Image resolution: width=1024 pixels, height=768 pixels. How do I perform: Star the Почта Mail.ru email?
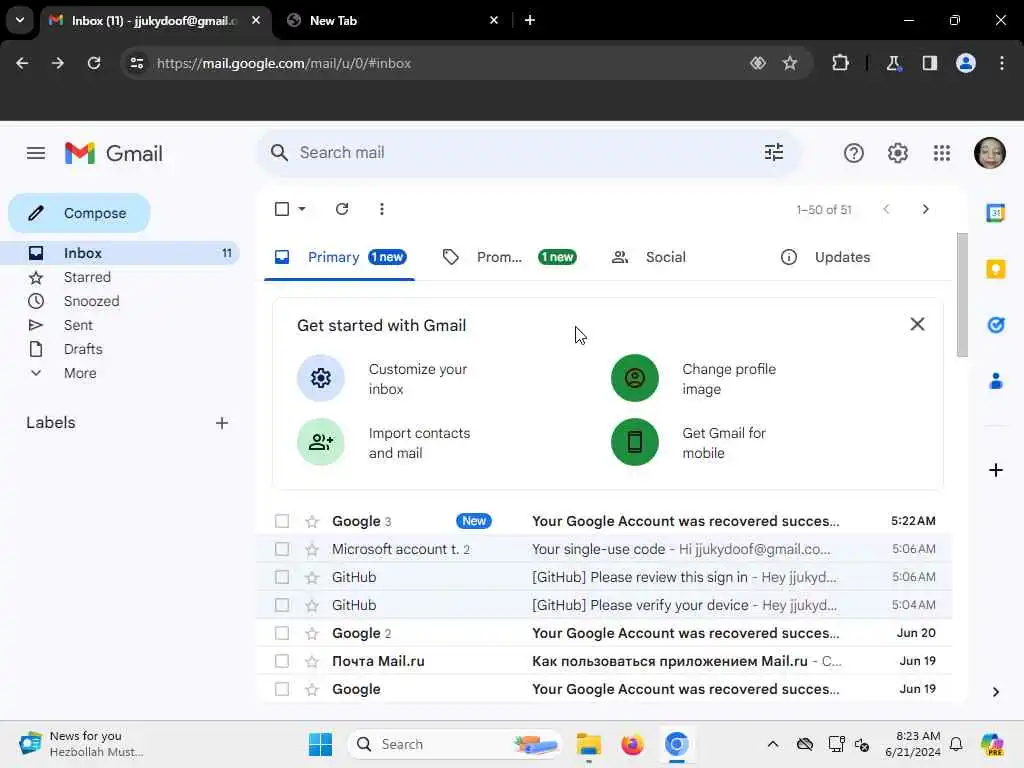(x=312, y=662)
